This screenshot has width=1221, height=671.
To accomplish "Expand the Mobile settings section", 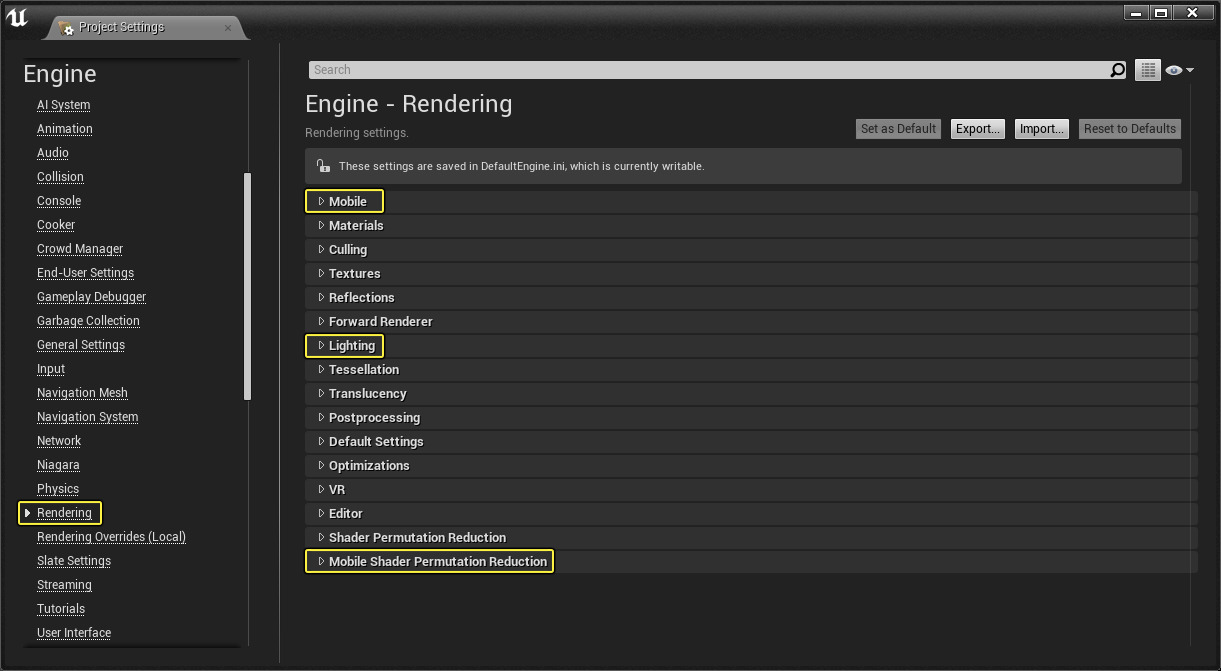I will 349,201.
